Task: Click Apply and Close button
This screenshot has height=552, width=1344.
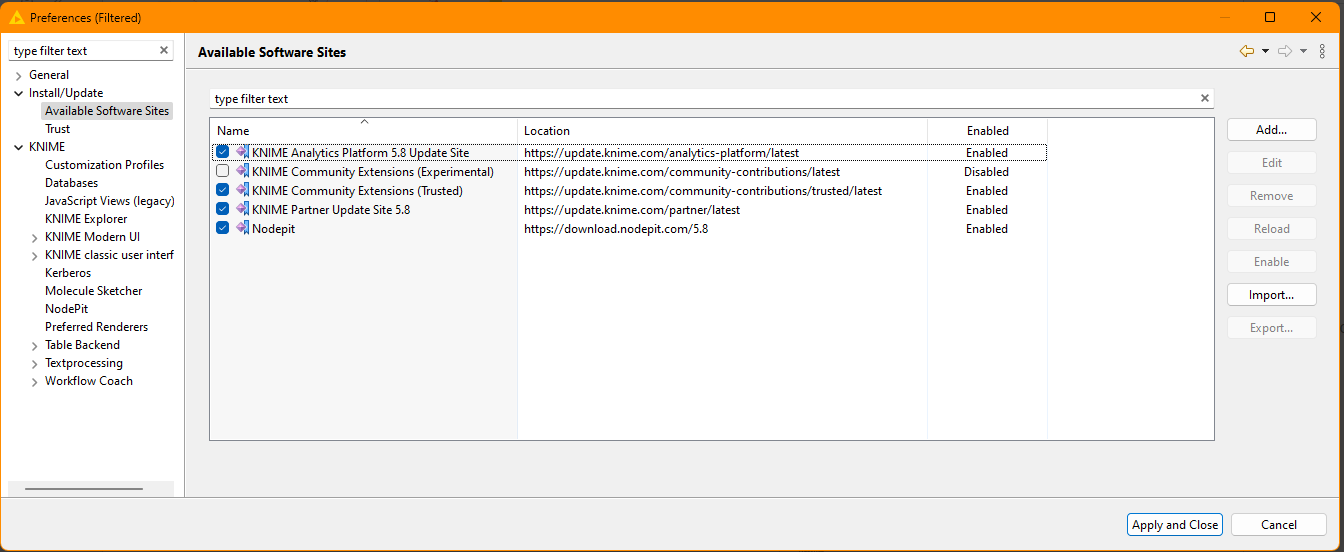Action: [x=1175, y=525]
